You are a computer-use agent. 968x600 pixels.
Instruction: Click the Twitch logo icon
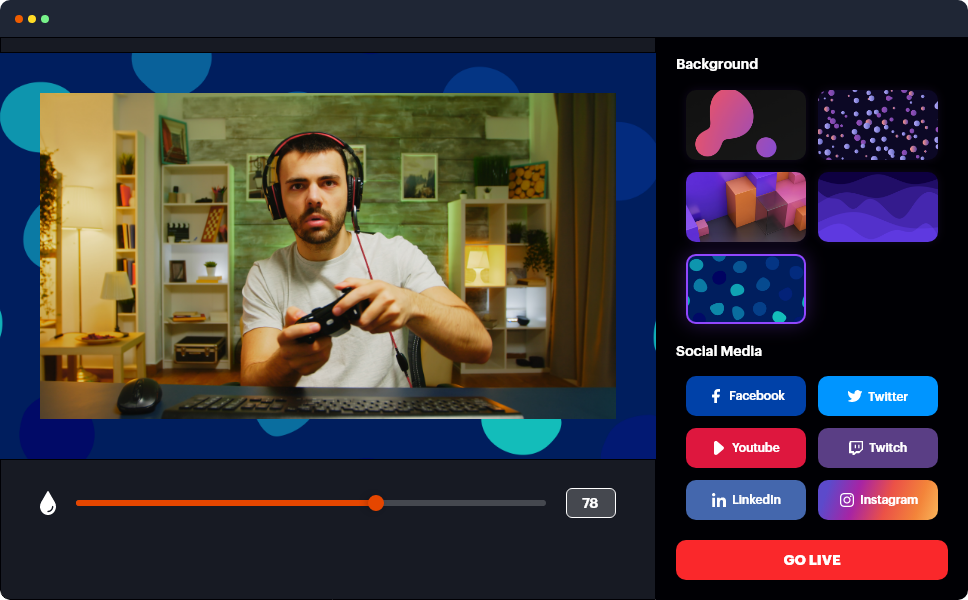pyautogui.click(x=855, y=448)
